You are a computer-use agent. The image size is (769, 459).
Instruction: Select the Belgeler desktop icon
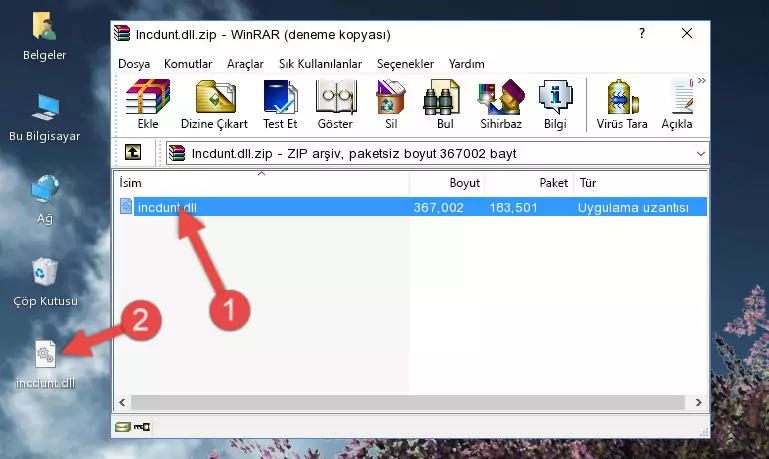[x=45, y=37]
